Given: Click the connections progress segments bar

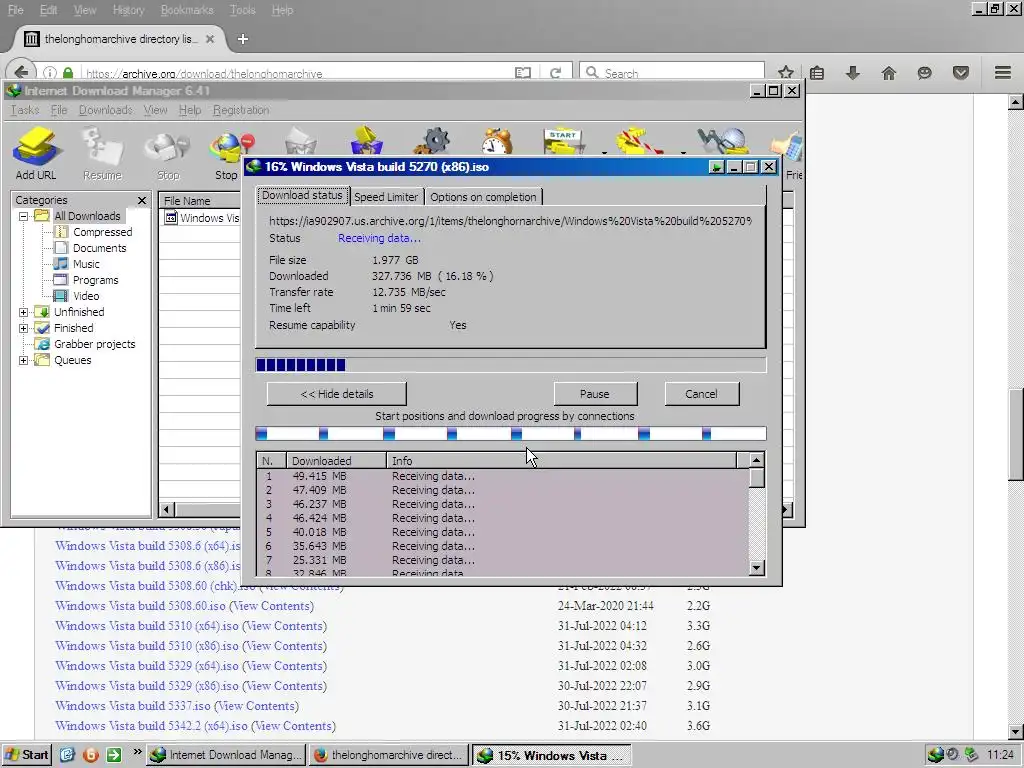Looking at the screenshot, I should tap(511, 434).
